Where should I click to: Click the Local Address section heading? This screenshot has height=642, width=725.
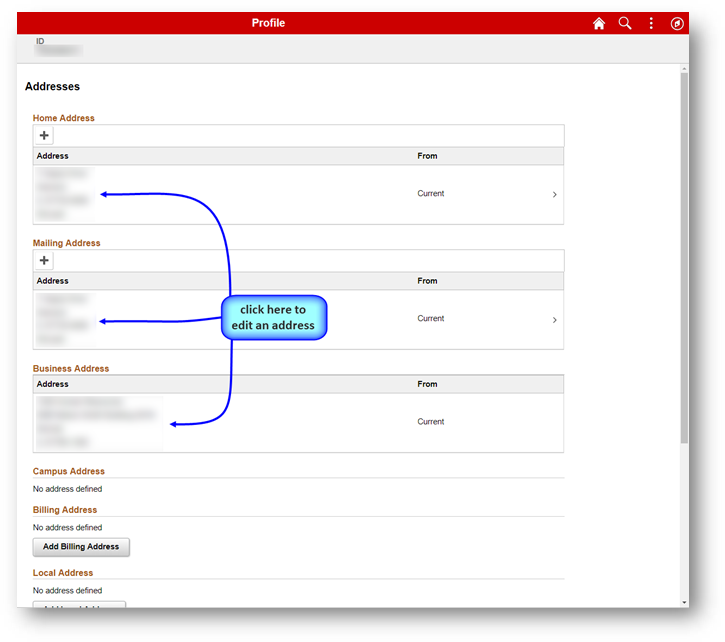[x=62, y=573]
